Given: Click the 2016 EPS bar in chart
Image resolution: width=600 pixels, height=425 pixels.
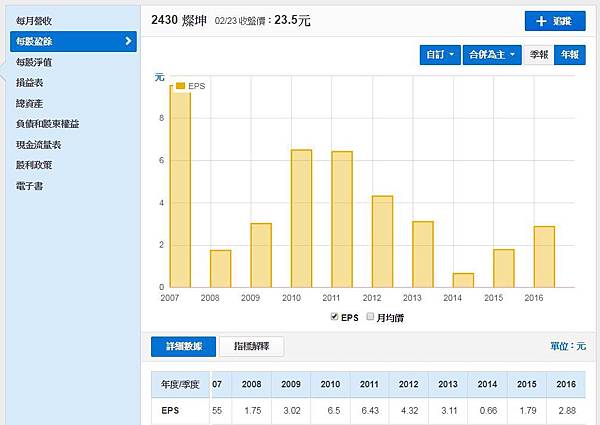Looking at the screenshot, I should pyautogui.click(x=544, y=257).
